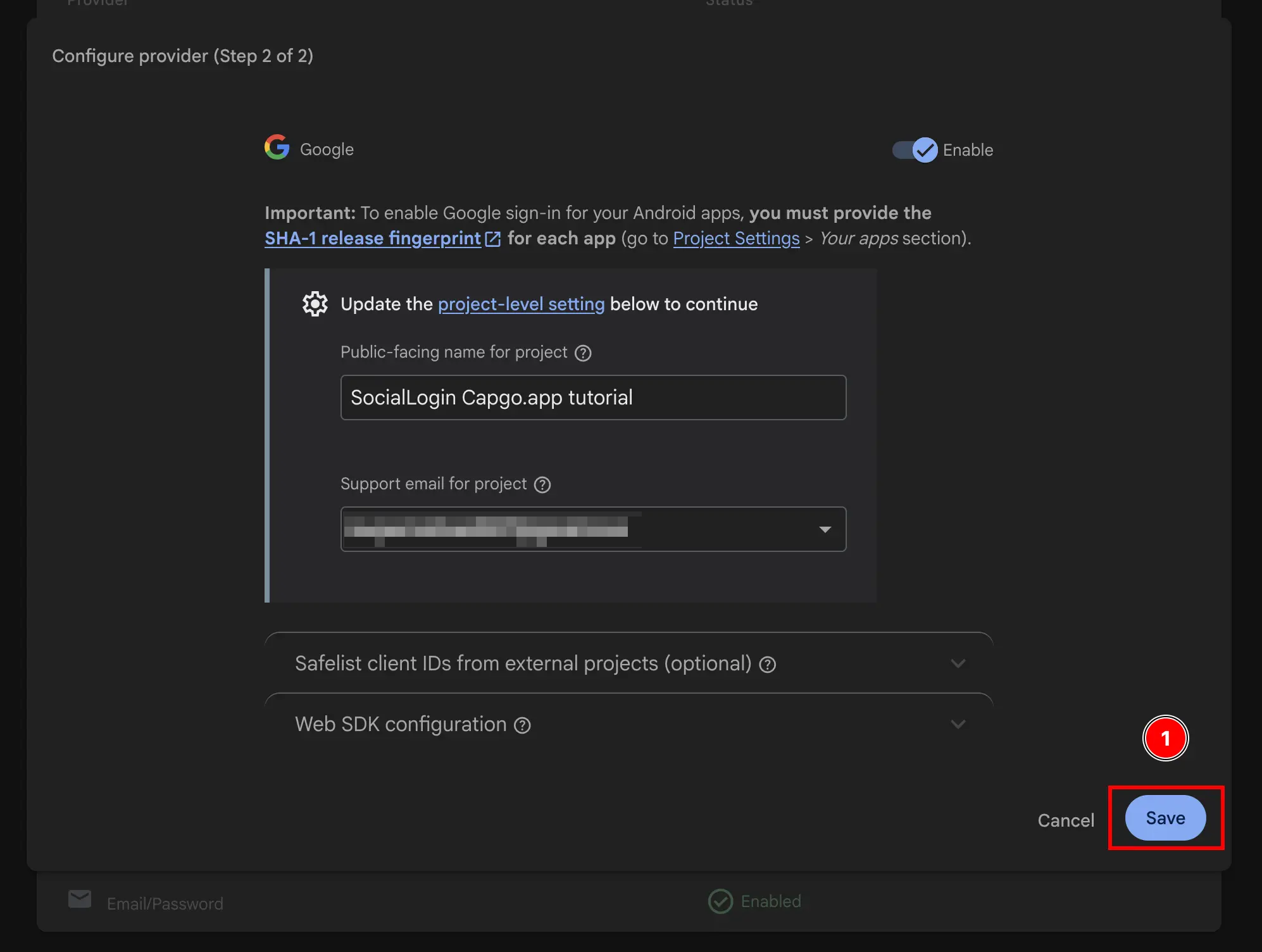Viewport: 1262px width, 952px height.
Task: Open the project-level setting link
Action: 521,304
